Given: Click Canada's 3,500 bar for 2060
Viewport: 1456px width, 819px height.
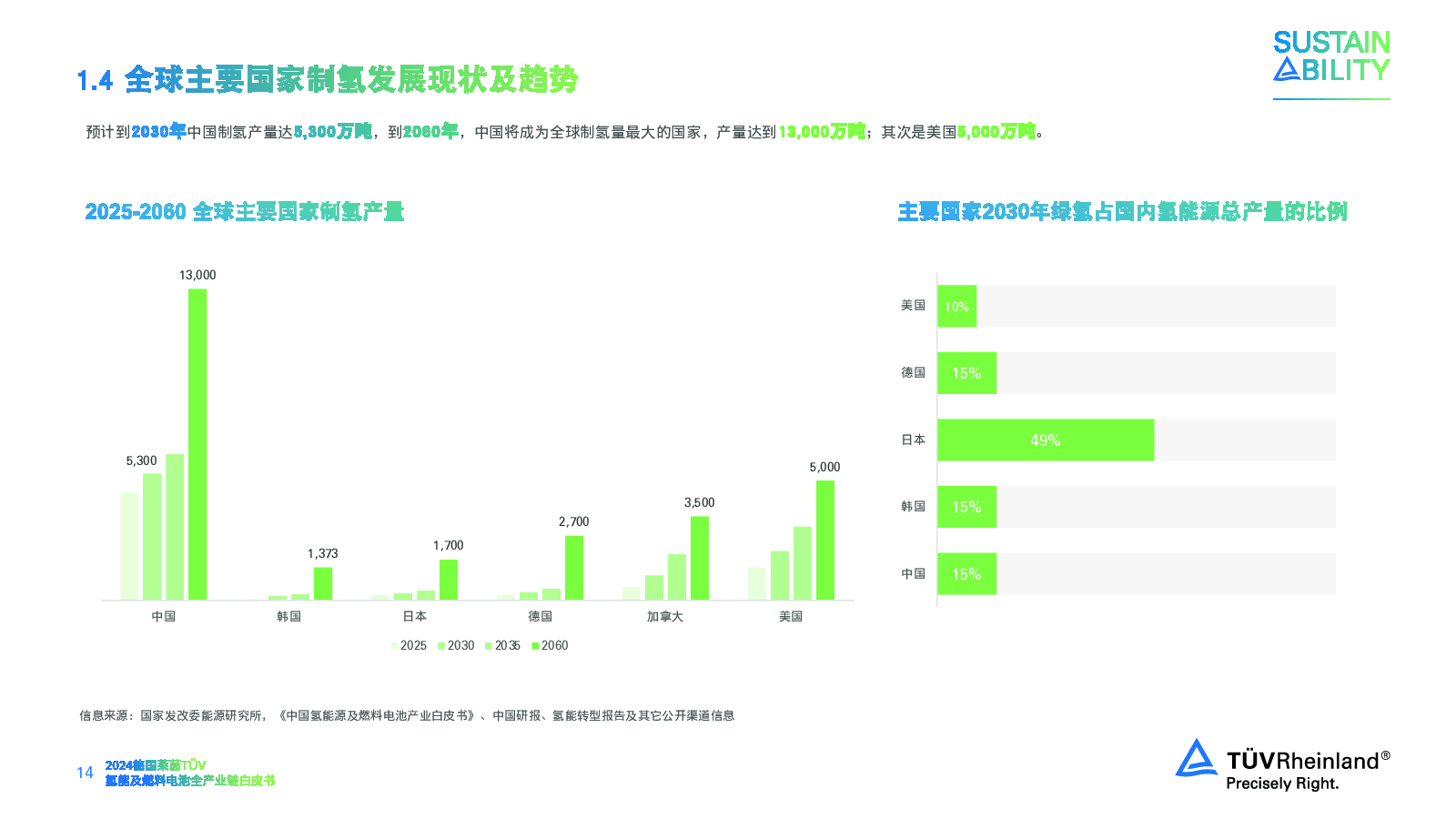Looking at the screenshot, I should pyautogui.click(x=700, y=558).
